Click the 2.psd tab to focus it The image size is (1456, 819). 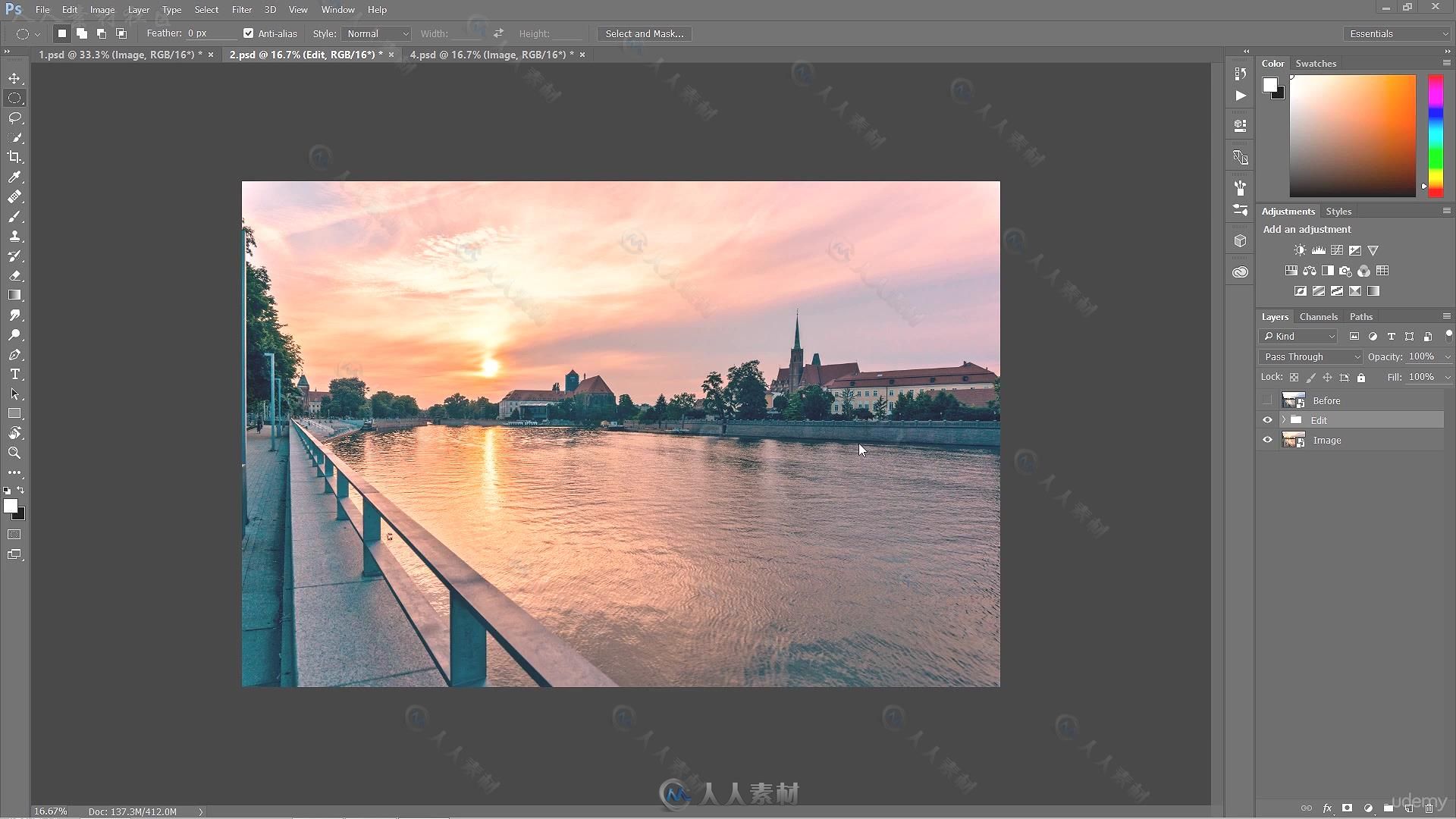click(x=306, y=54)
